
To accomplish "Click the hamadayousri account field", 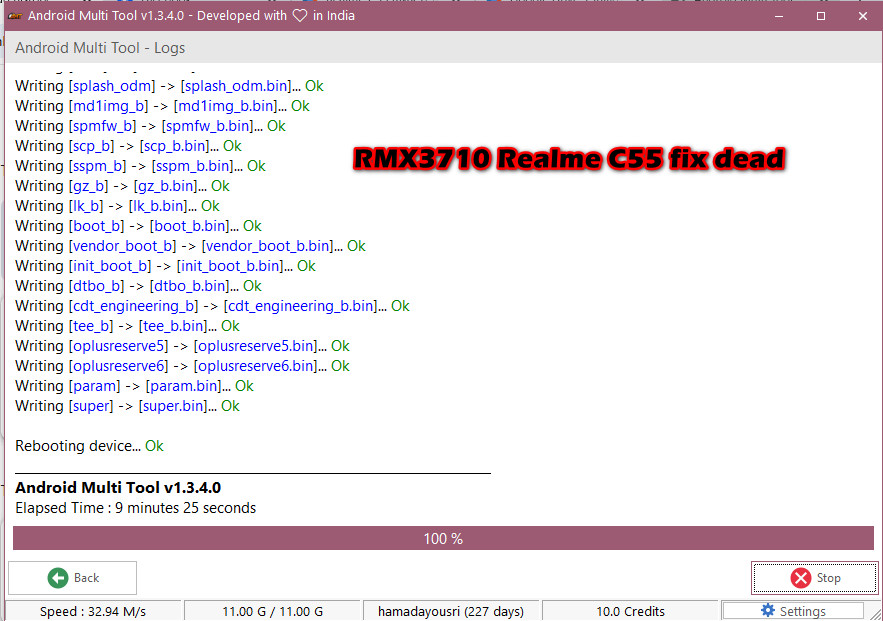I will coord(451,611).
